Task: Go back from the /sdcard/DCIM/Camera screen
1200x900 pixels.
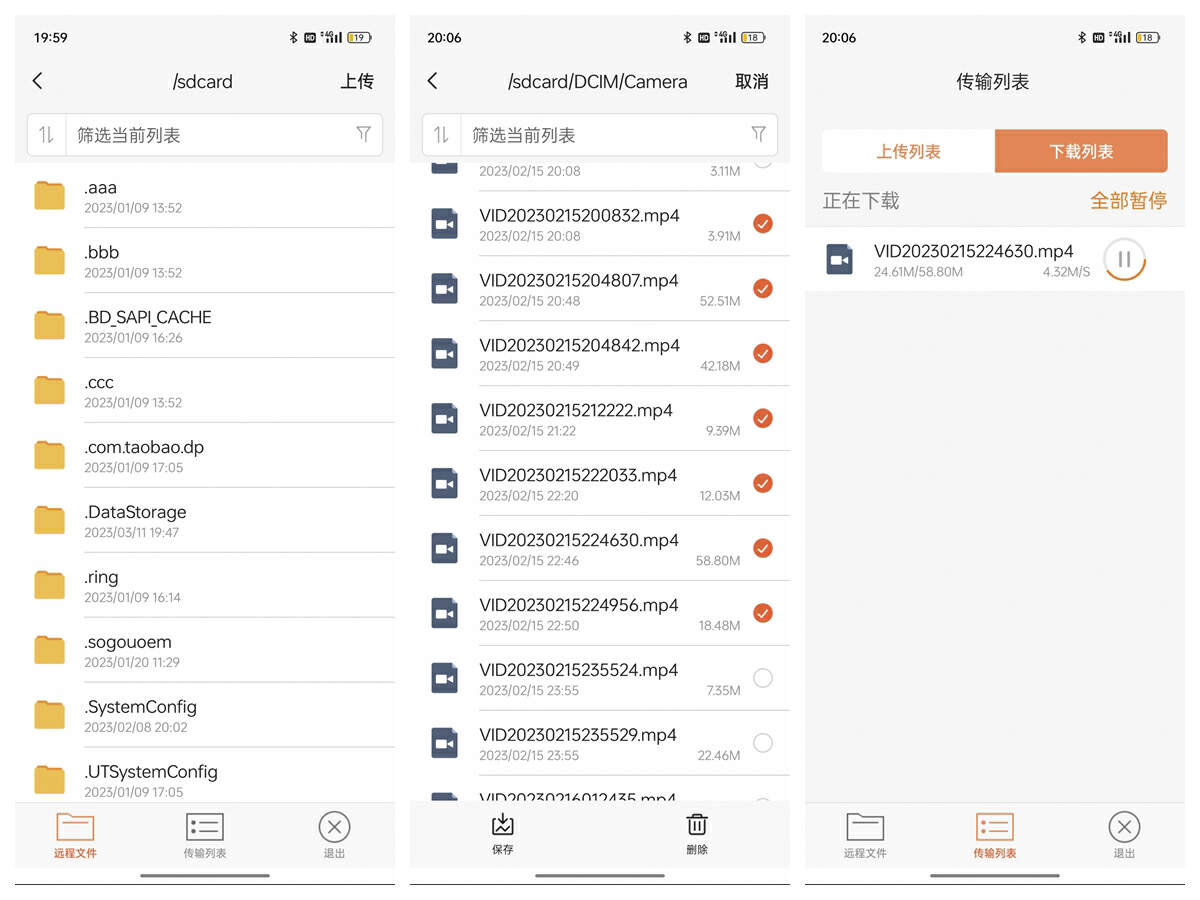Action: [x=433, y=81]
